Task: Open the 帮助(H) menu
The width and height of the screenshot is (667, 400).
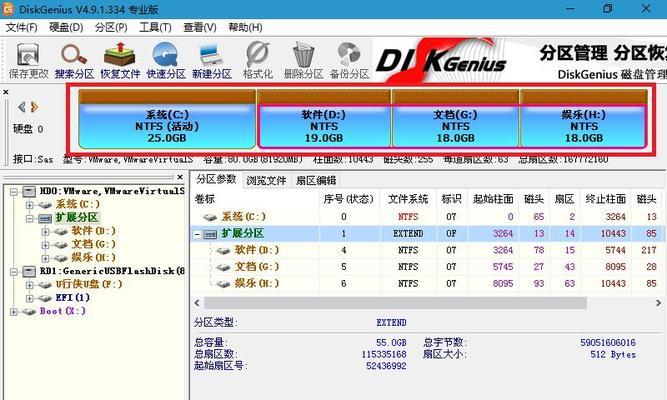Action: click(x=245, y=28)
